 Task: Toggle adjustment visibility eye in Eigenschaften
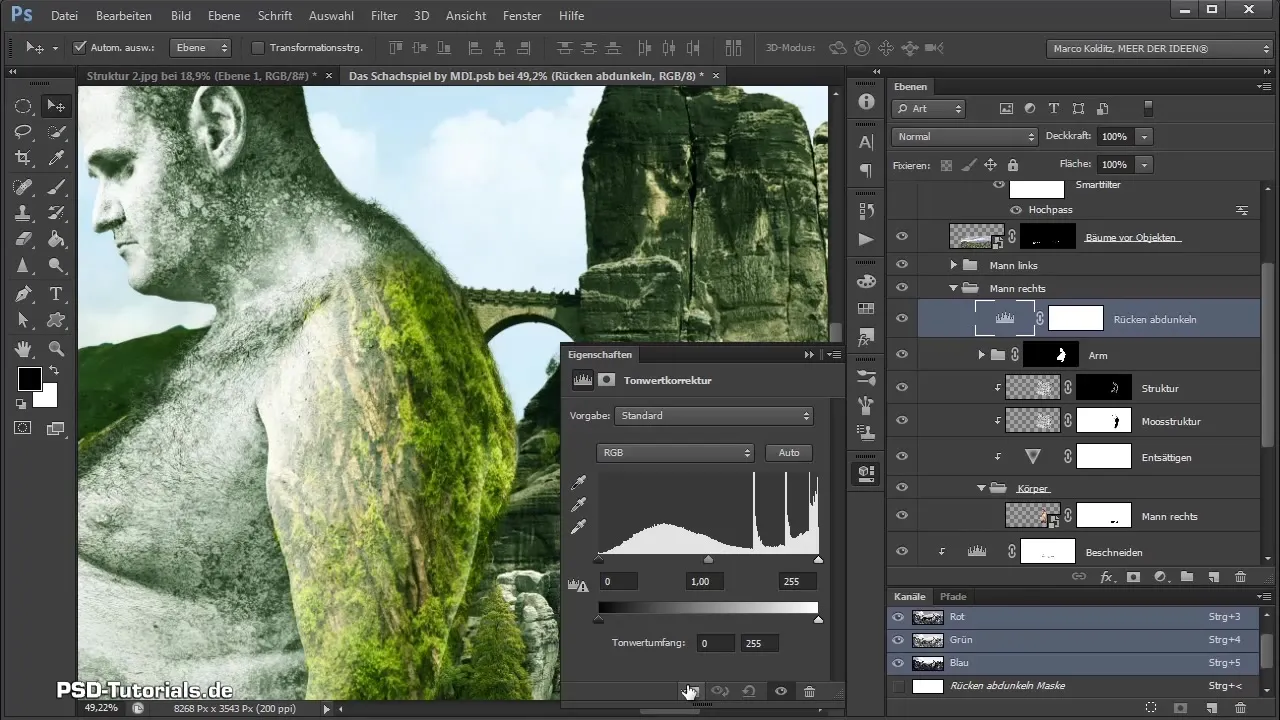tap(780, 691)
